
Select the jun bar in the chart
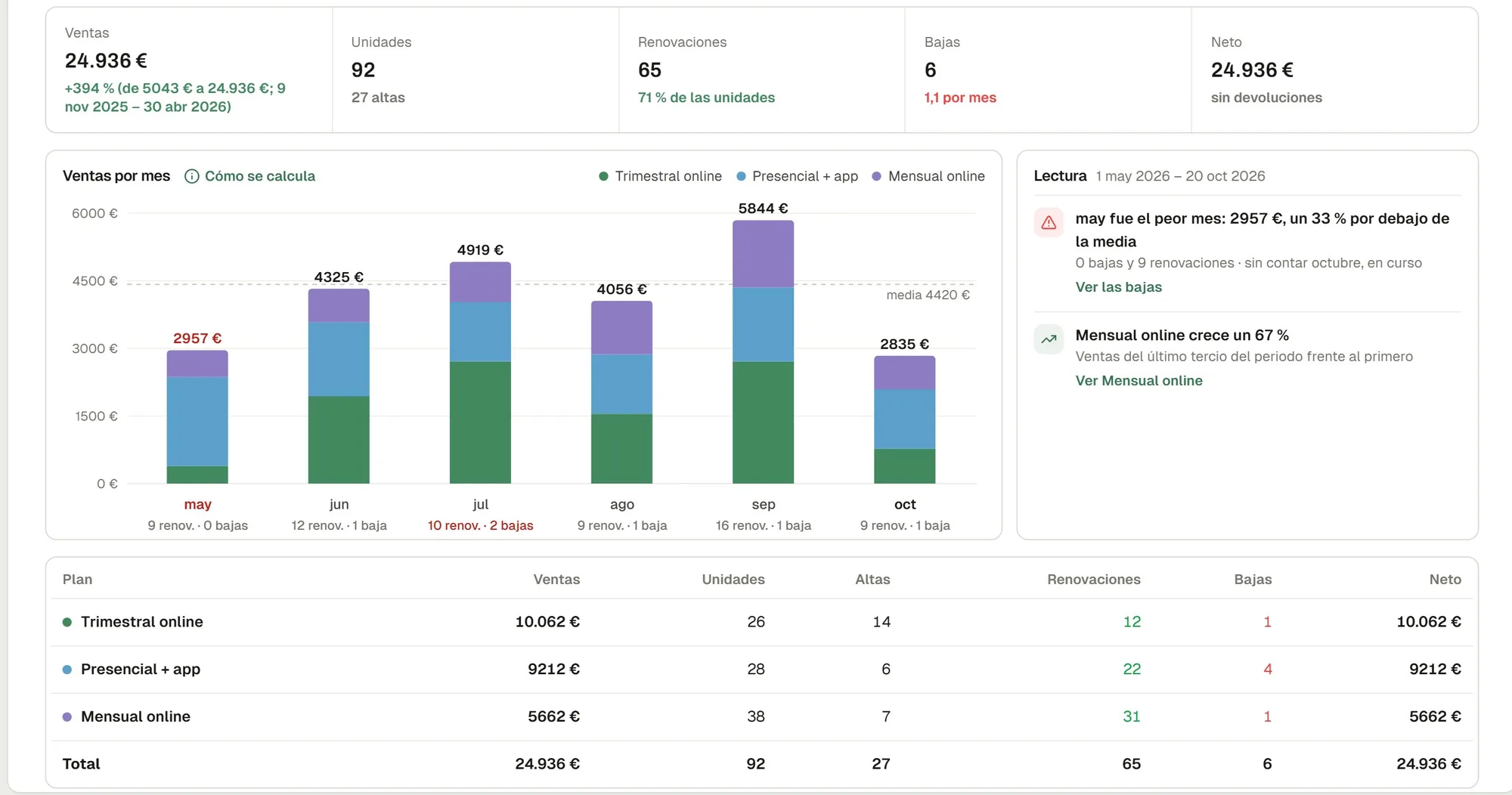(339, 386)
